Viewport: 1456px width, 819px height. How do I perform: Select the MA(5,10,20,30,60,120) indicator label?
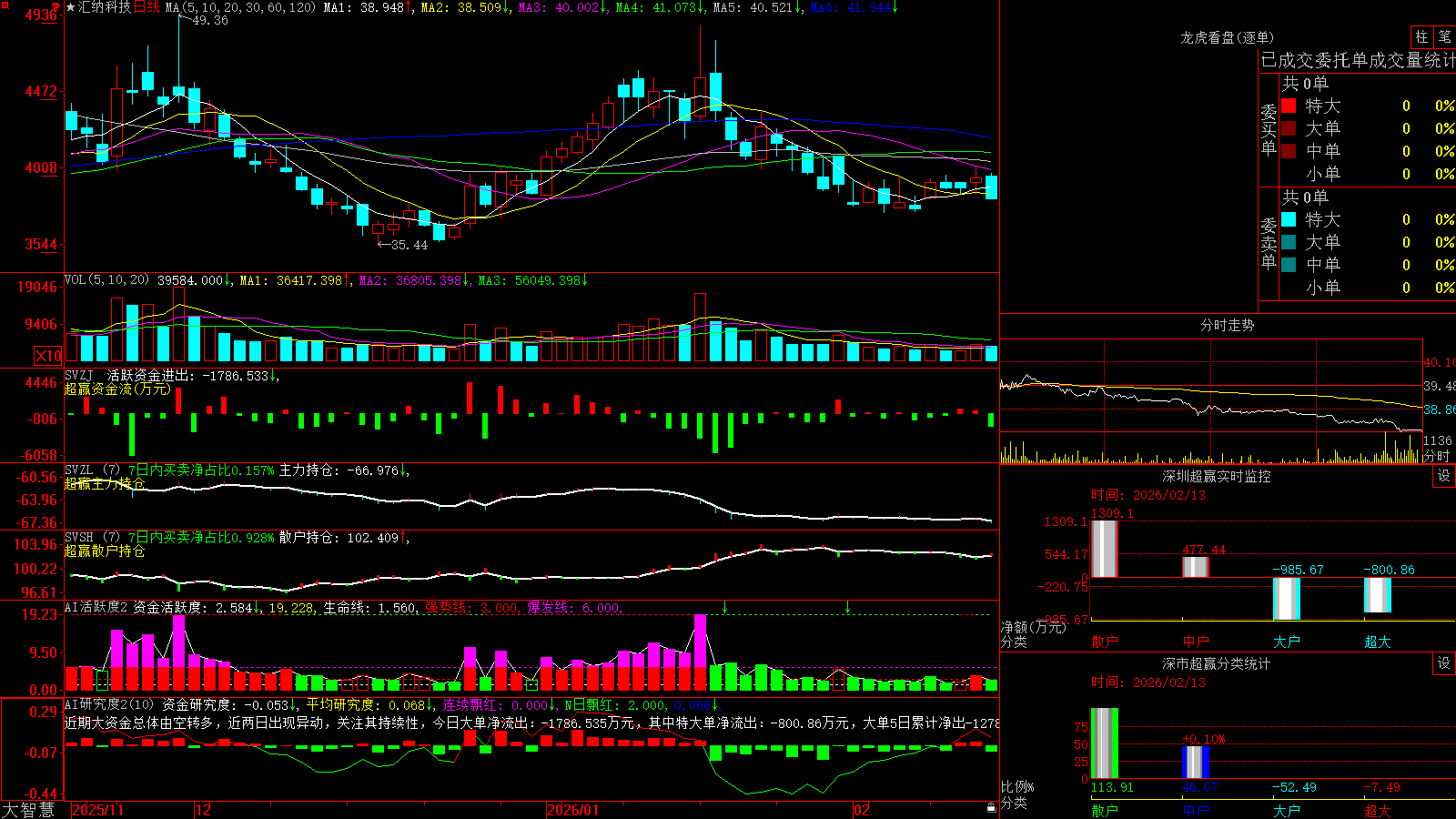[240, 7]
